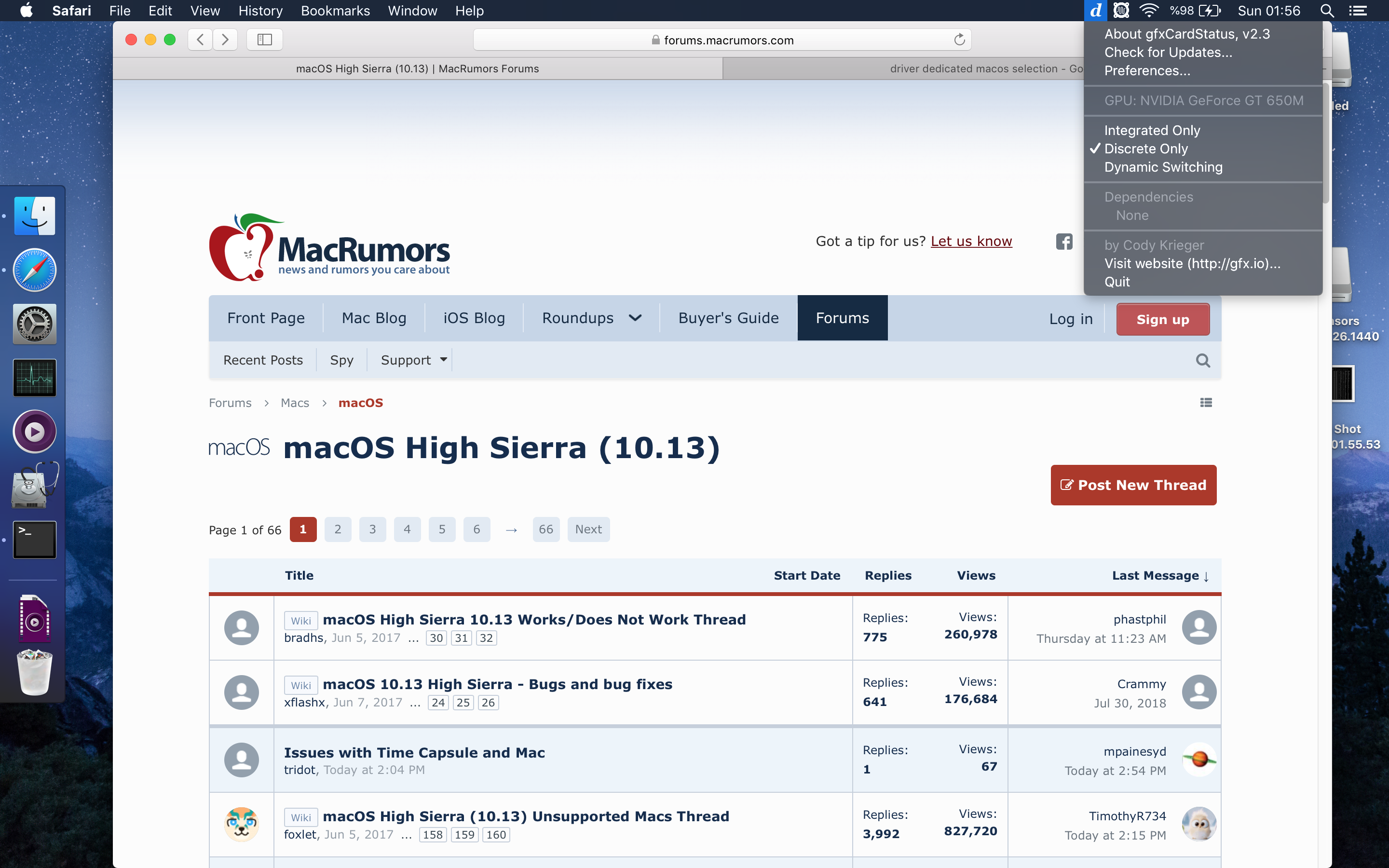Open Macs breadcrumb link
Screen dimensions: 1389x868
click(x=295, y=403)
